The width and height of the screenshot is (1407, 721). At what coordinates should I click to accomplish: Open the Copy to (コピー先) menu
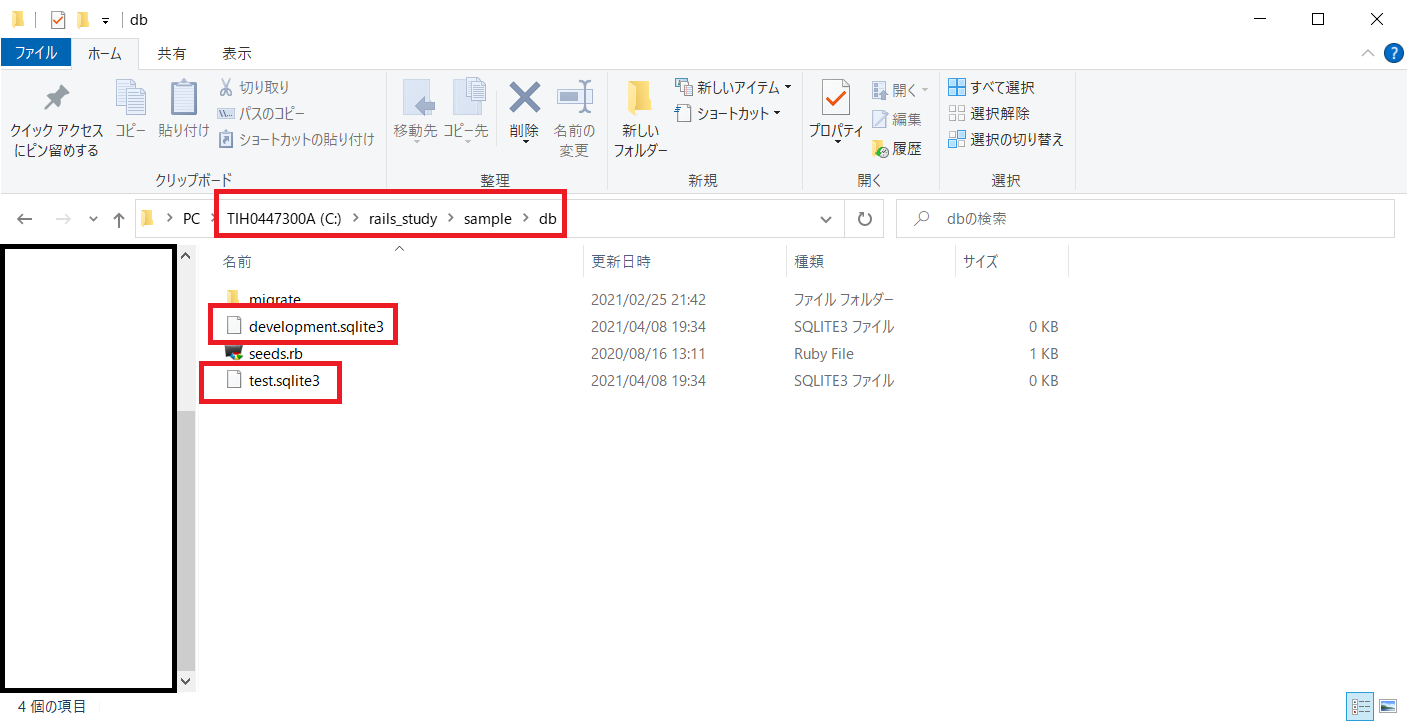pyautogui.click(x=466, y=112)
